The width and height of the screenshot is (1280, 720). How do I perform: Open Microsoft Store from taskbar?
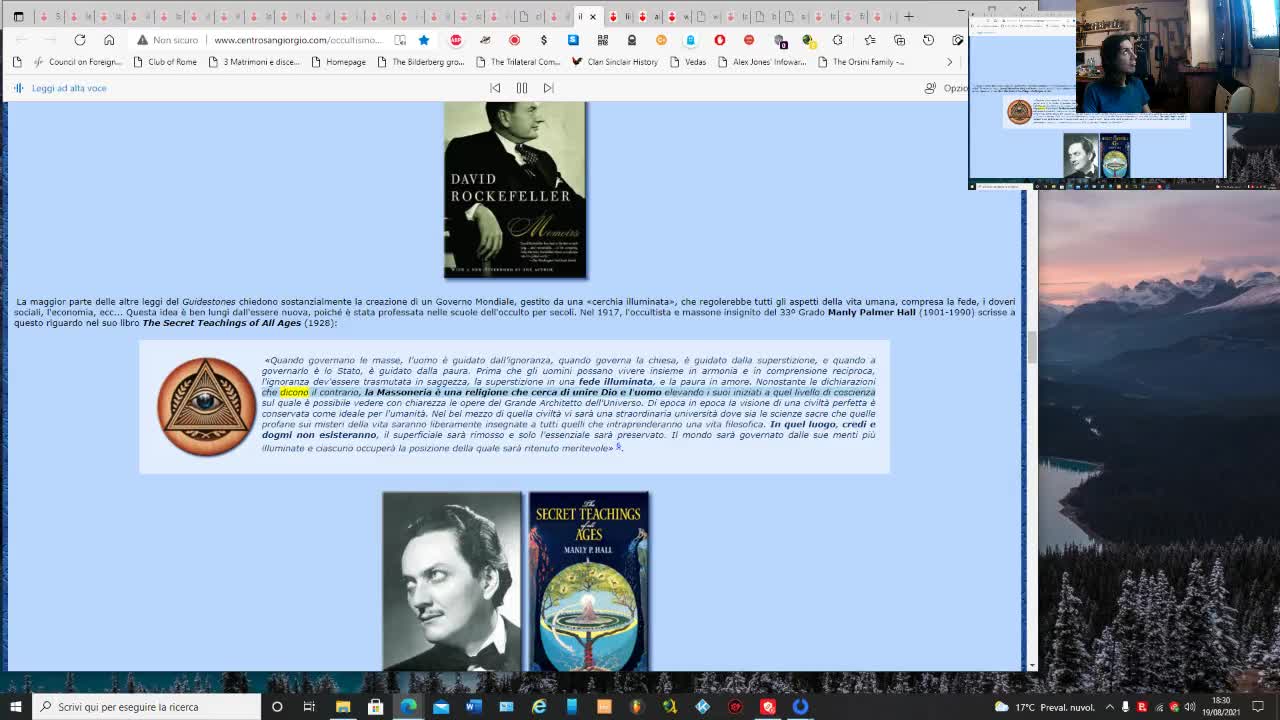[x=376, y=707]
